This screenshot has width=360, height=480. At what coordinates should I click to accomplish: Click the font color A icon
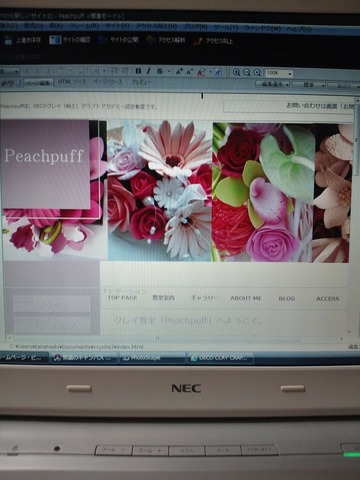[x=201, y=72]
